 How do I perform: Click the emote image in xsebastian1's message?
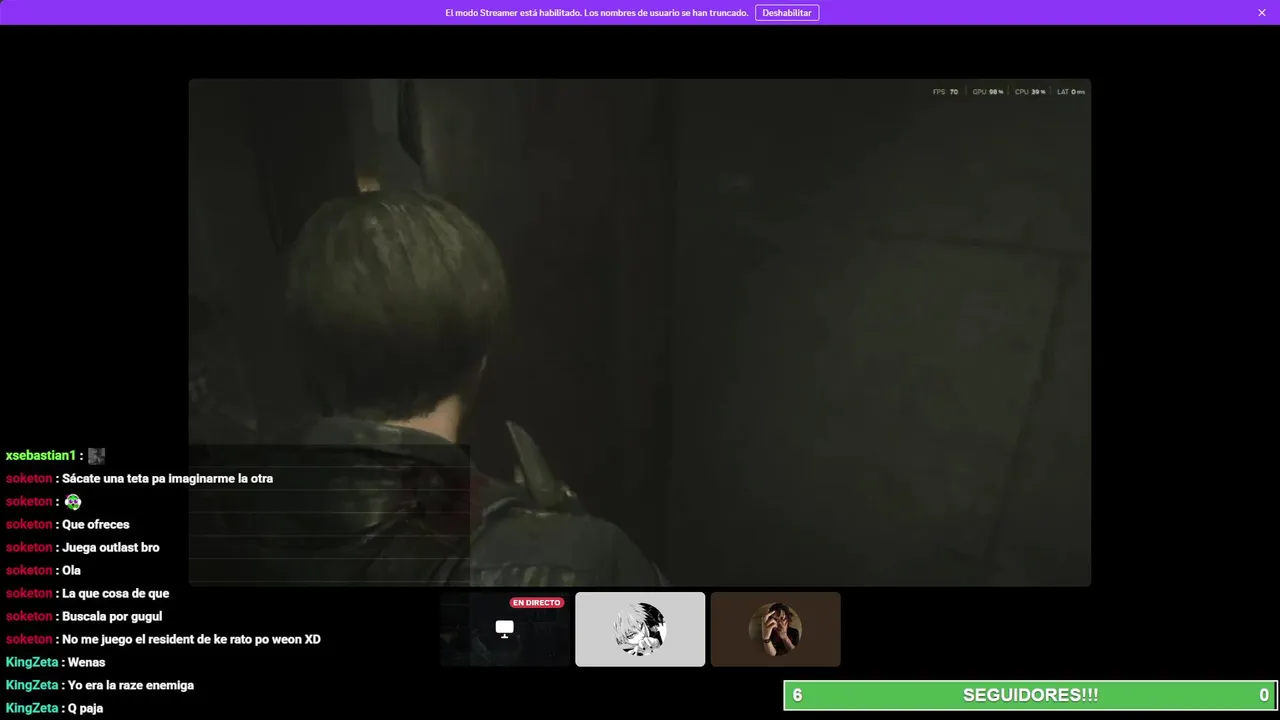coord(96,456)
